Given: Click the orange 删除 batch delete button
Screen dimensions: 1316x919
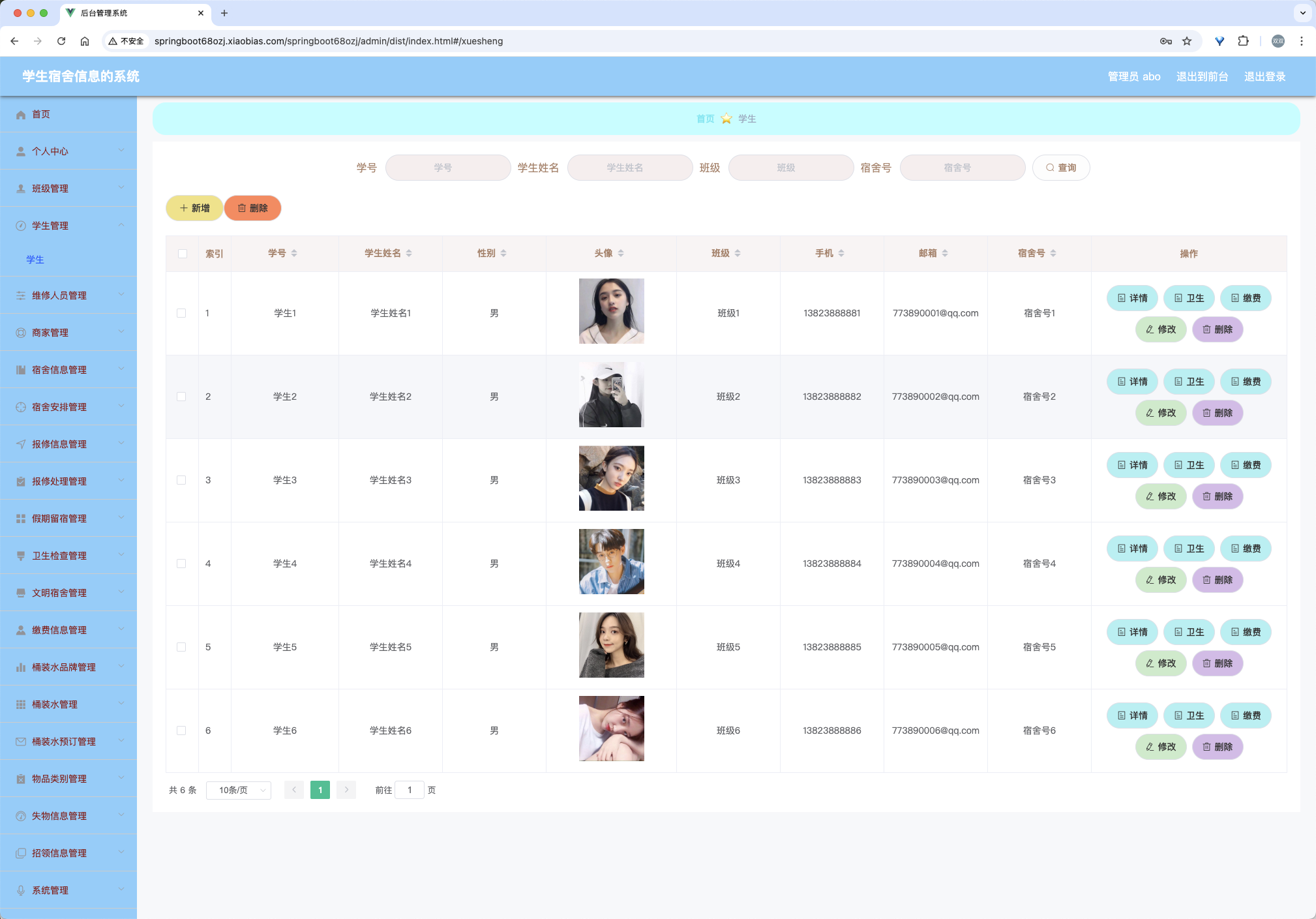Looking at the screenshot, I should (x=252, y=208).
